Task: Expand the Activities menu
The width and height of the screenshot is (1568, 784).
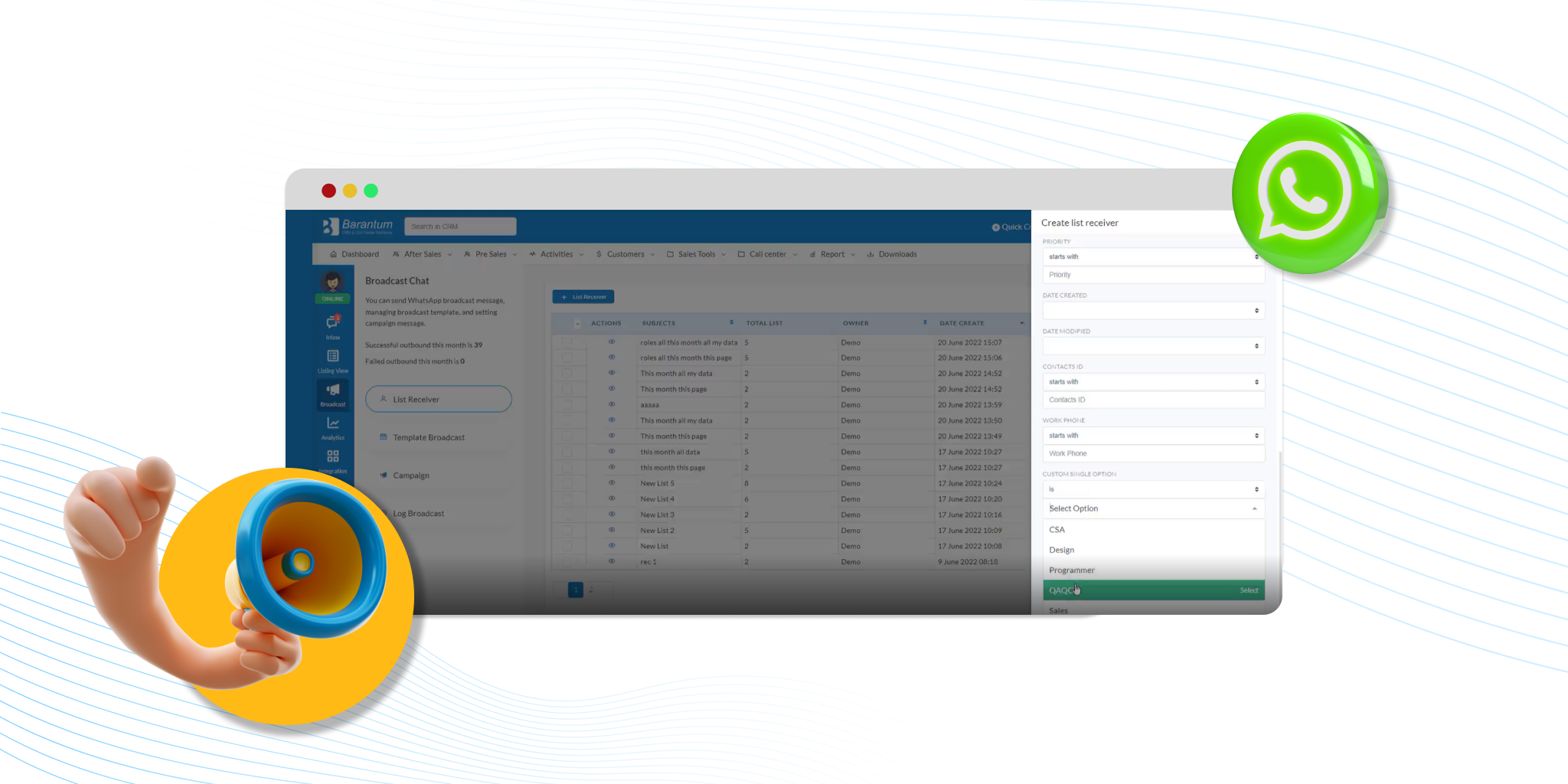Action: [x=556, y=254]
